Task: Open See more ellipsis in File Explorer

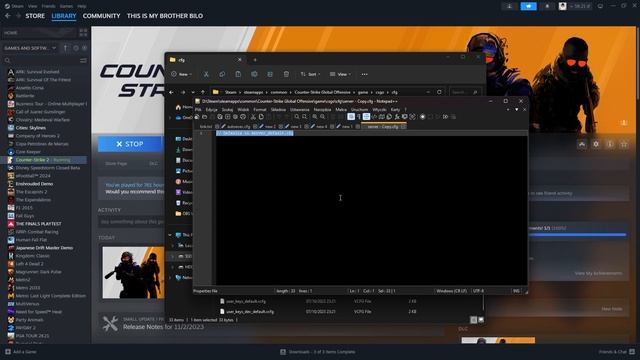Action: click(364, 74)
